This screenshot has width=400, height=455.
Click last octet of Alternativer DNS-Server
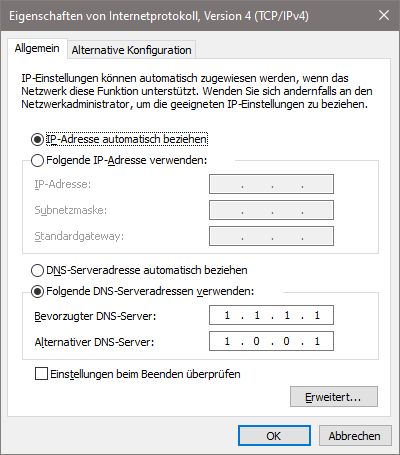(317, 341)
